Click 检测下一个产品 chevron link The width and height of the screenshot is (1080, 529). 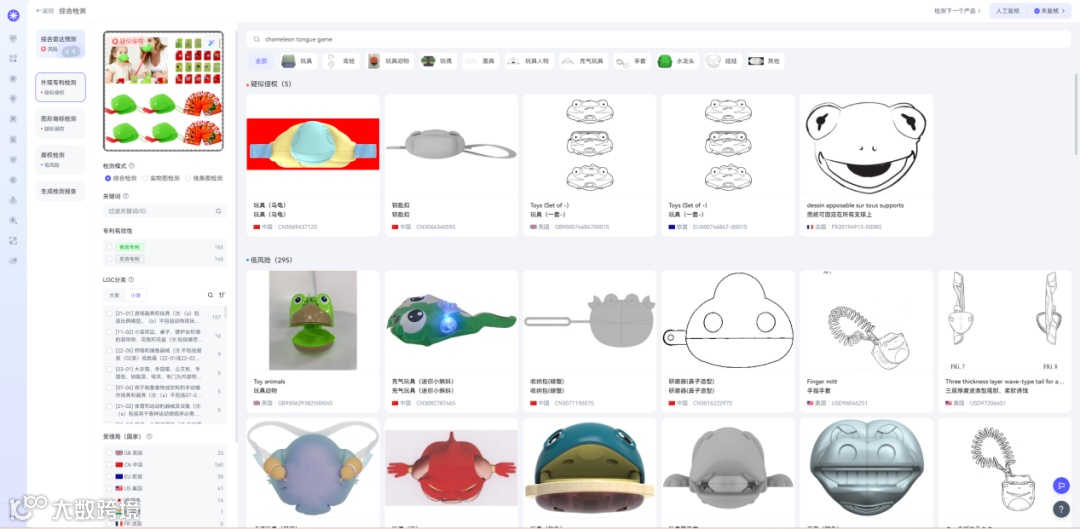tap(957, 11)
